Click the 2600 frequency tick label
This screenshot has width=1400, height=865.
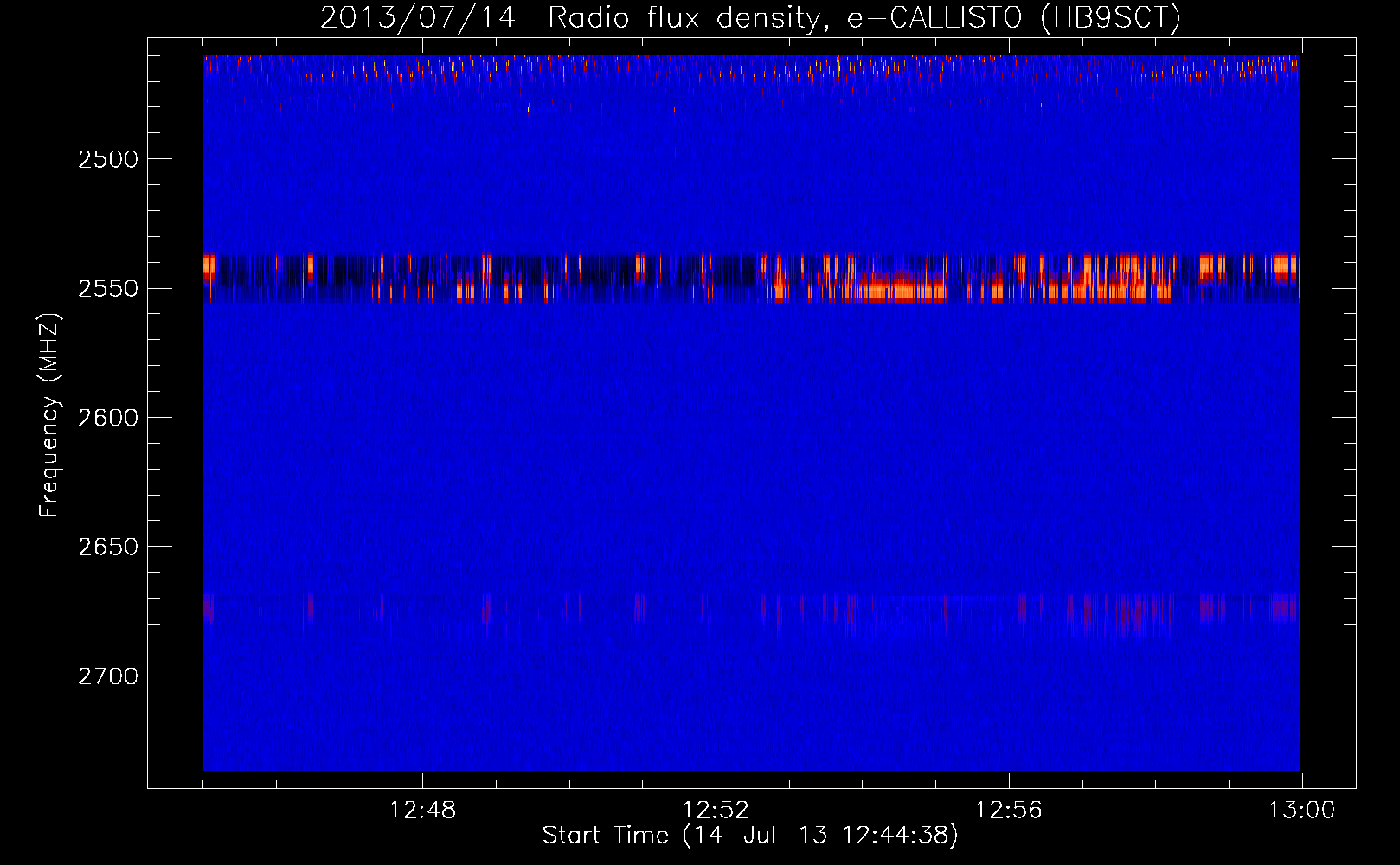(x=108, y=418)
